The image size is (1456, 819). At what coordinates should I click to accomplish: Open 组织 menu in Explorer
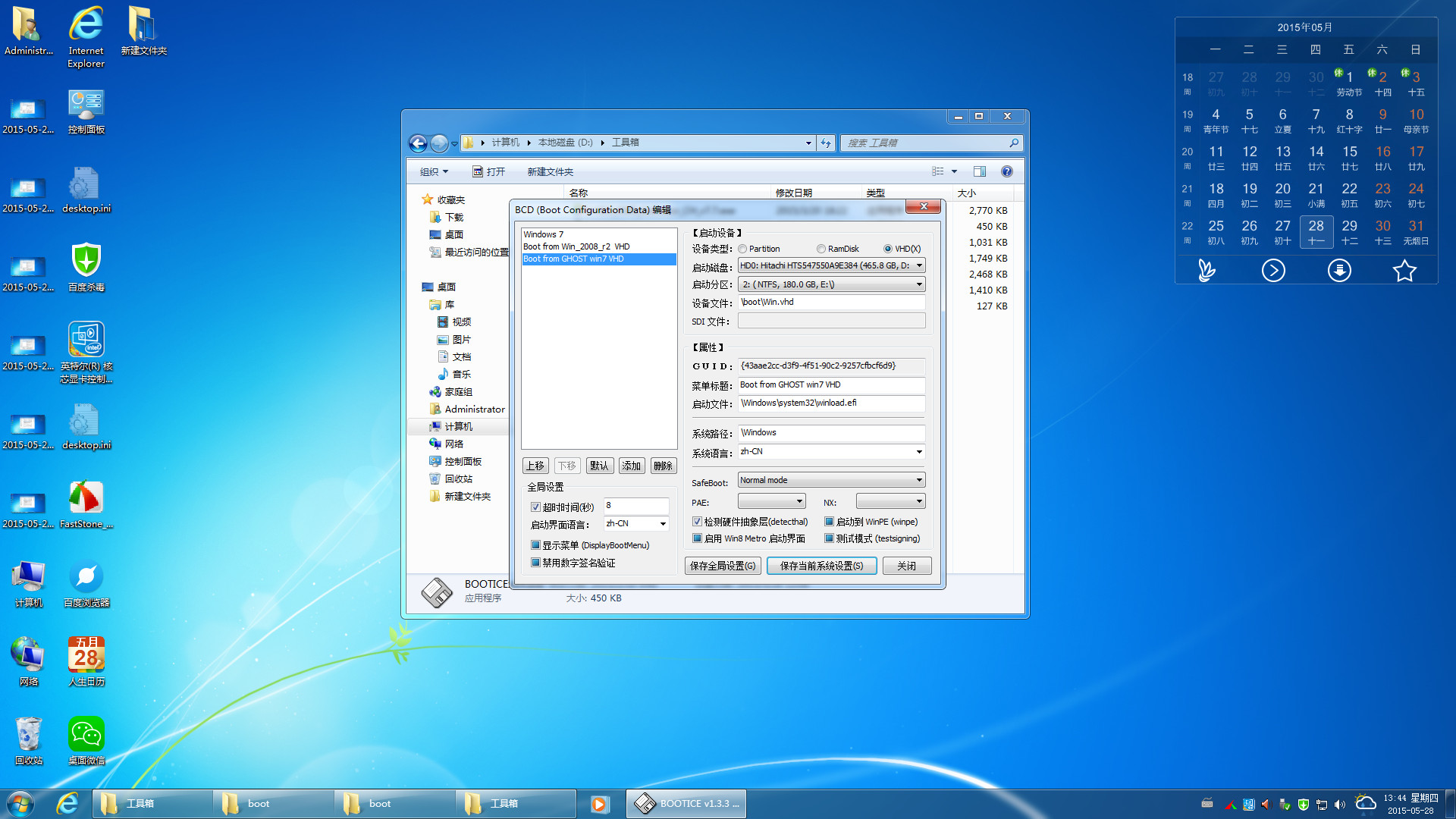(x=434, y=171)
